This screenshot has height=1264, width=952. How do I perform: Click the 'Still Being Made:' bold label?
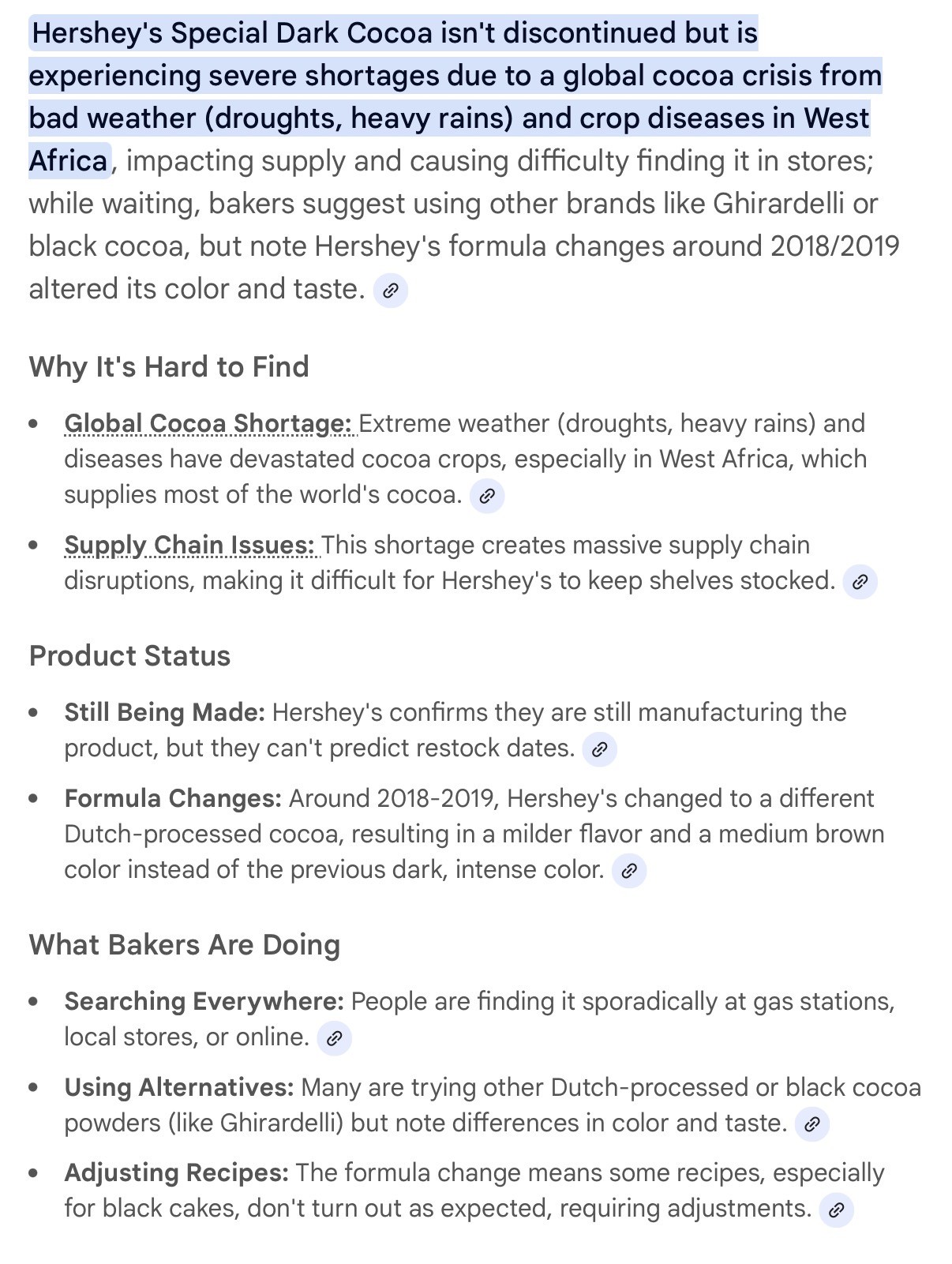tap(165, 713)
